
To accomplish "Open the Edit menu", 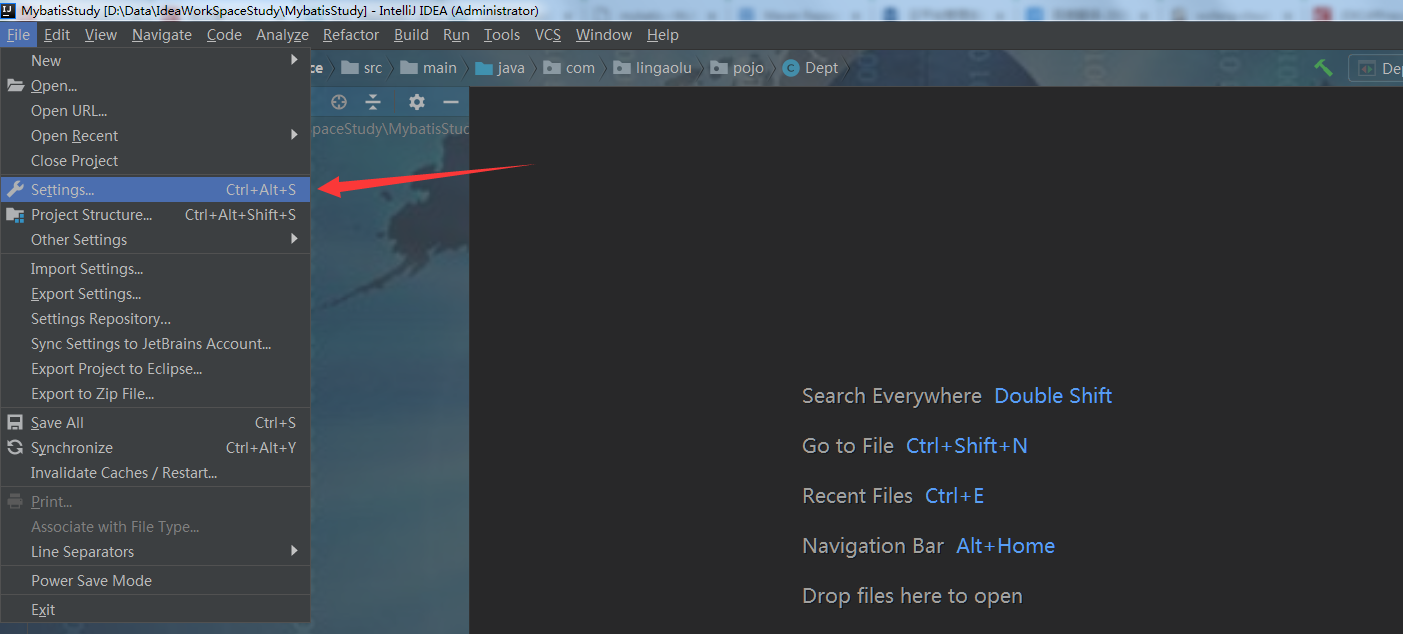I will 57,35.
